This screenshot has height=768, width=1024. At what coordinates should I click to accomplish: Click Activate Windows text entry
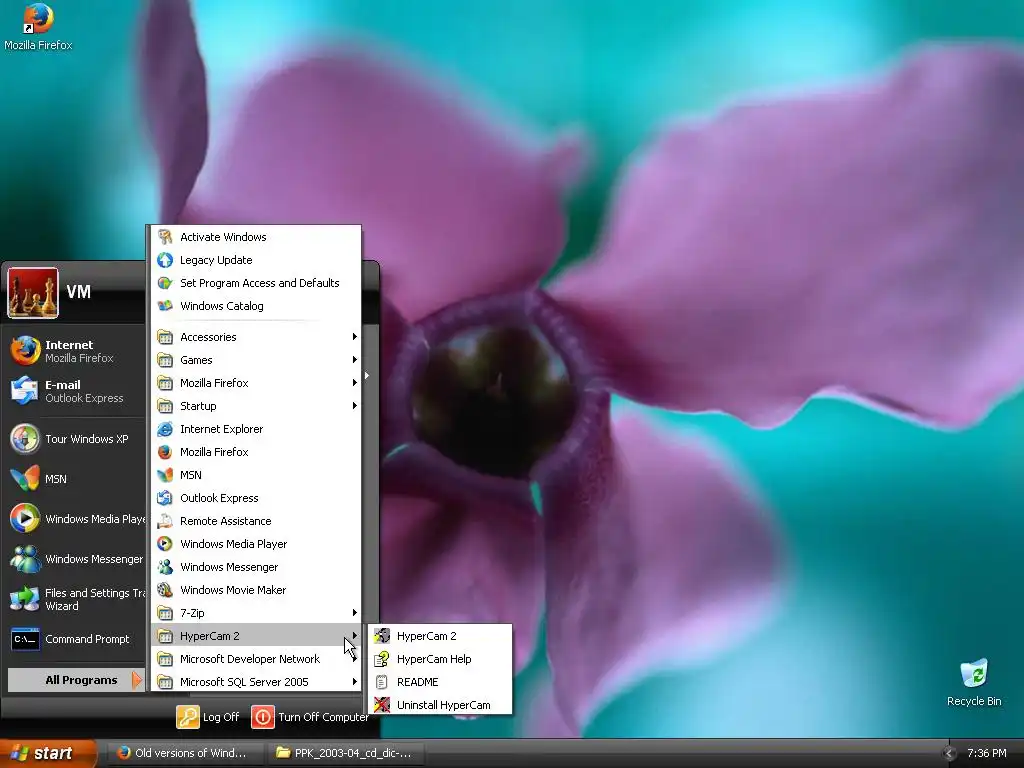223,237
